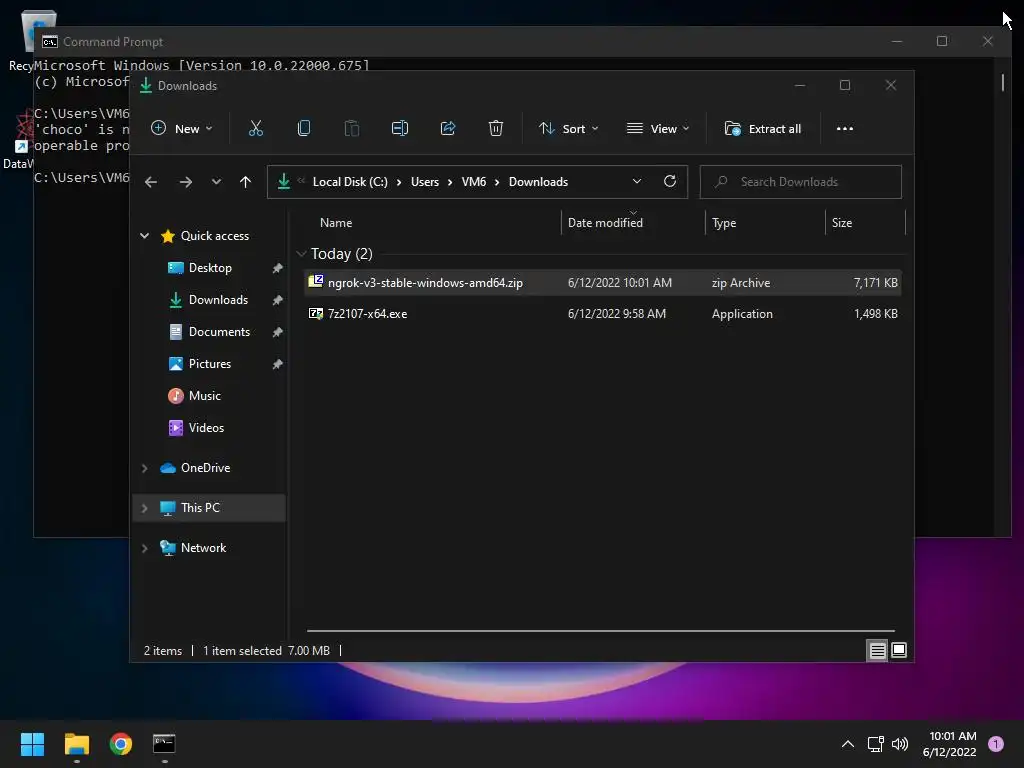Screen dimensions: 1024x768
Task: Click the Cut scissors icon in toolbar
Action: point(255,129)
